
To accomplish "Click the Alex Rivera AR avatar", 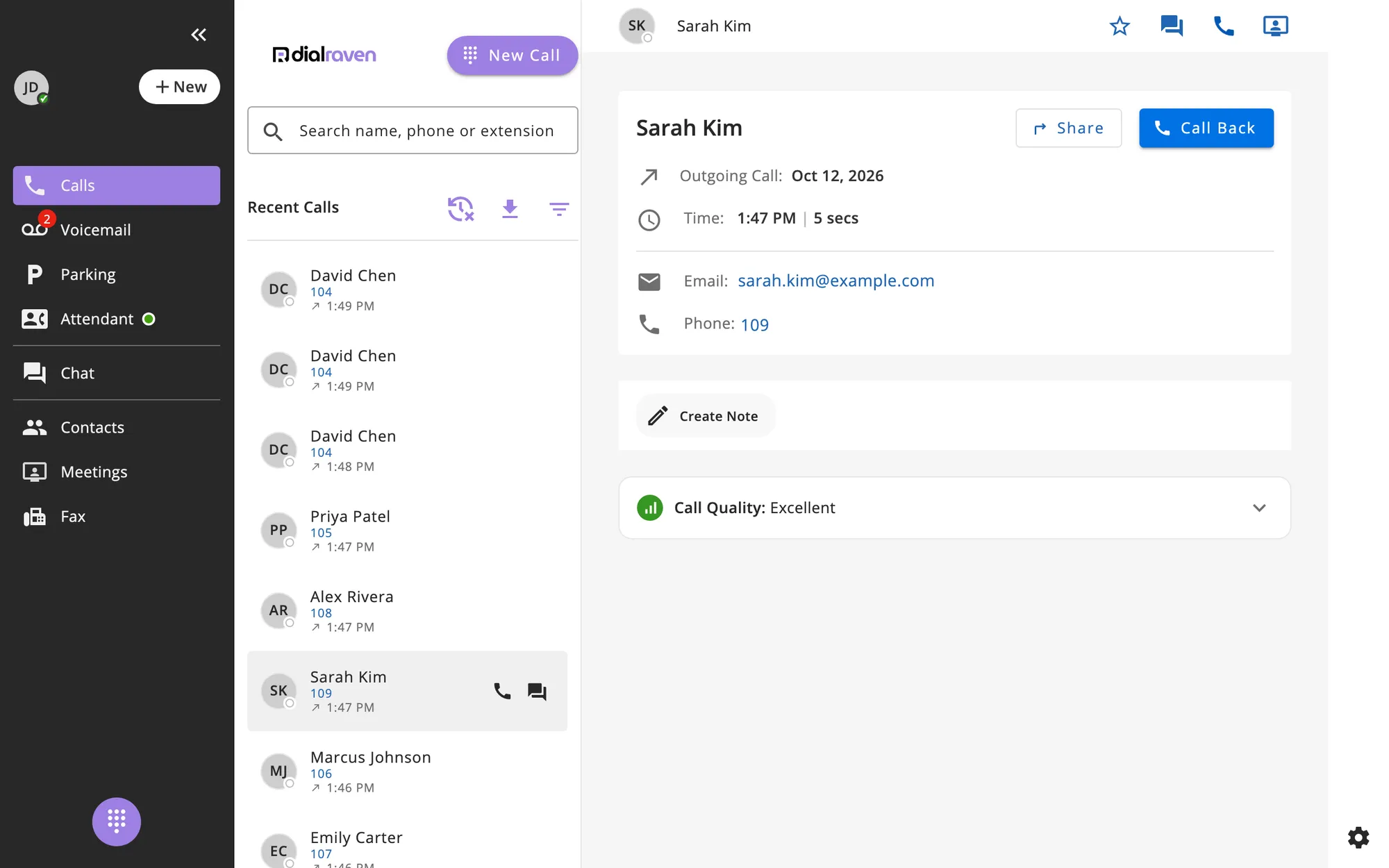I will [278, 611].
